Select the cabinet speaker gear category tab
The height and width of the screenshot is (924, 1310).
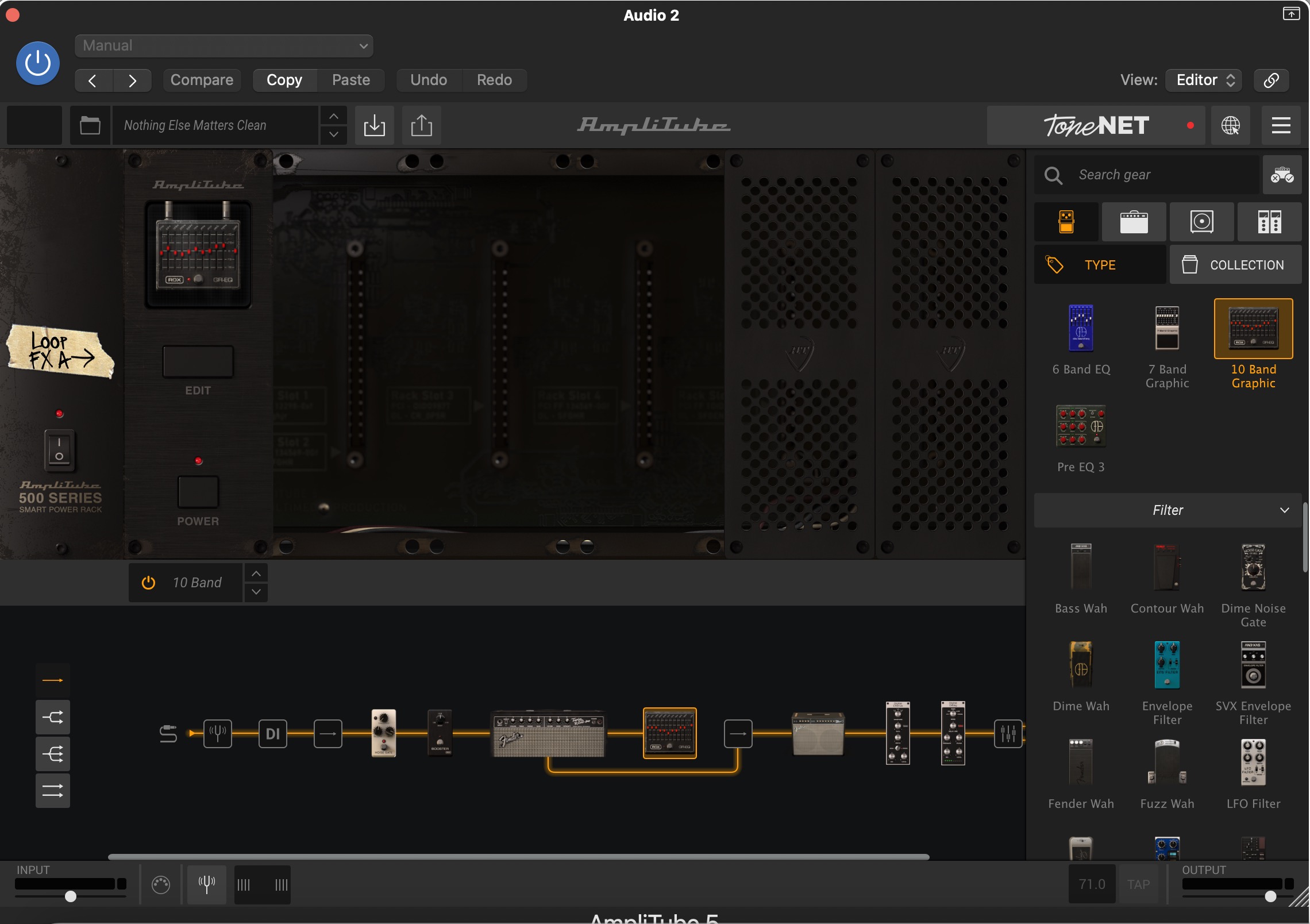click(1202, 222)
